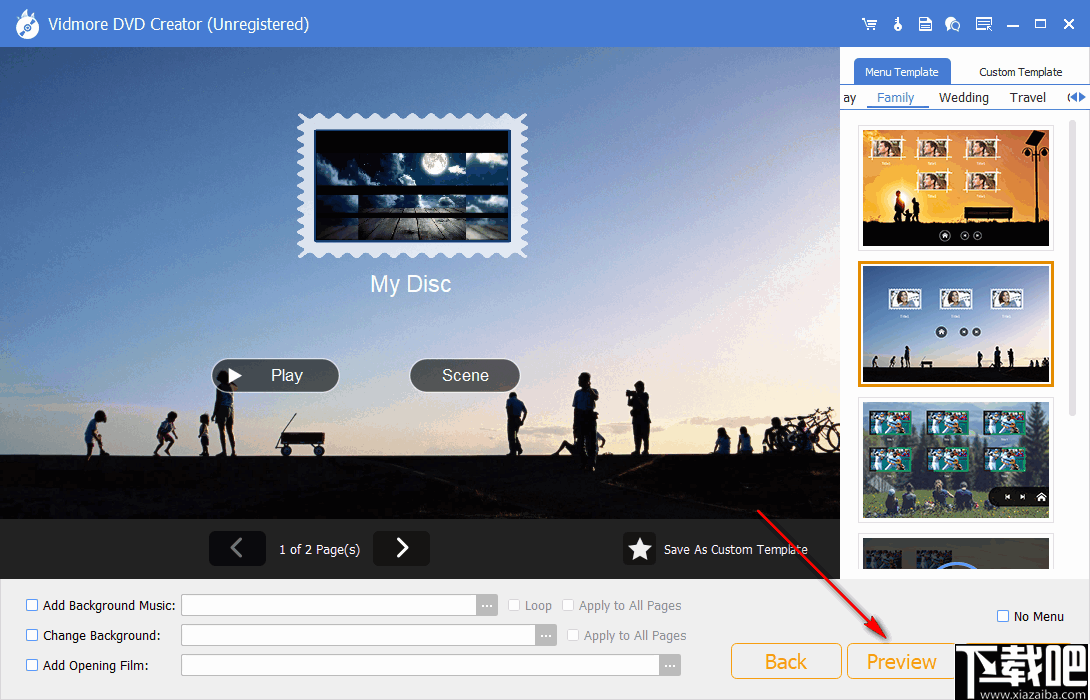Open the titlebar menu icon
The image size is (1090, 700).
tap(983, 23)
